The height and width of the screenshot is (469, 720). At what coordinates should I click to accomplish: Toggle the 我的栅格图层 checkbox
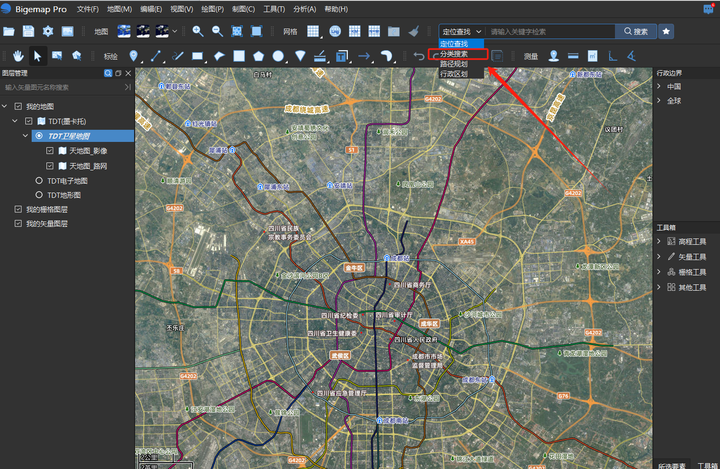click(x=18, y=209)
